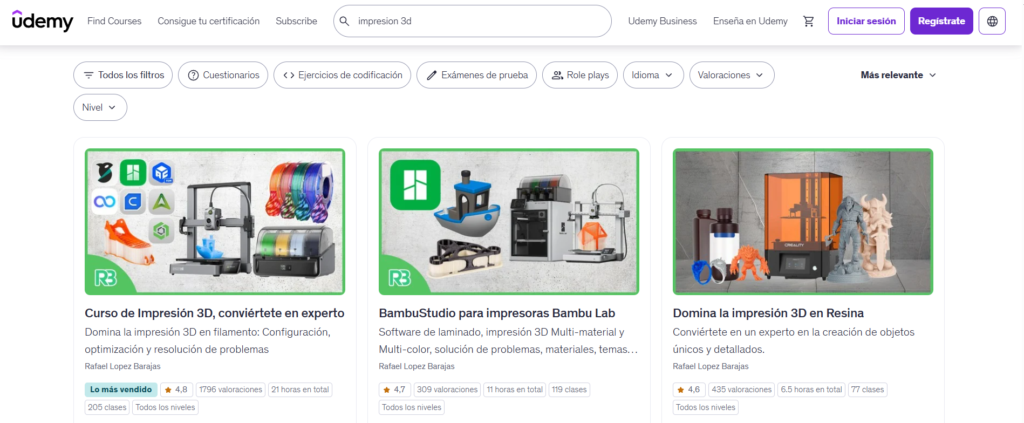
Task: Filter by Cuestionarios
Action: click(x=223, y=75)
